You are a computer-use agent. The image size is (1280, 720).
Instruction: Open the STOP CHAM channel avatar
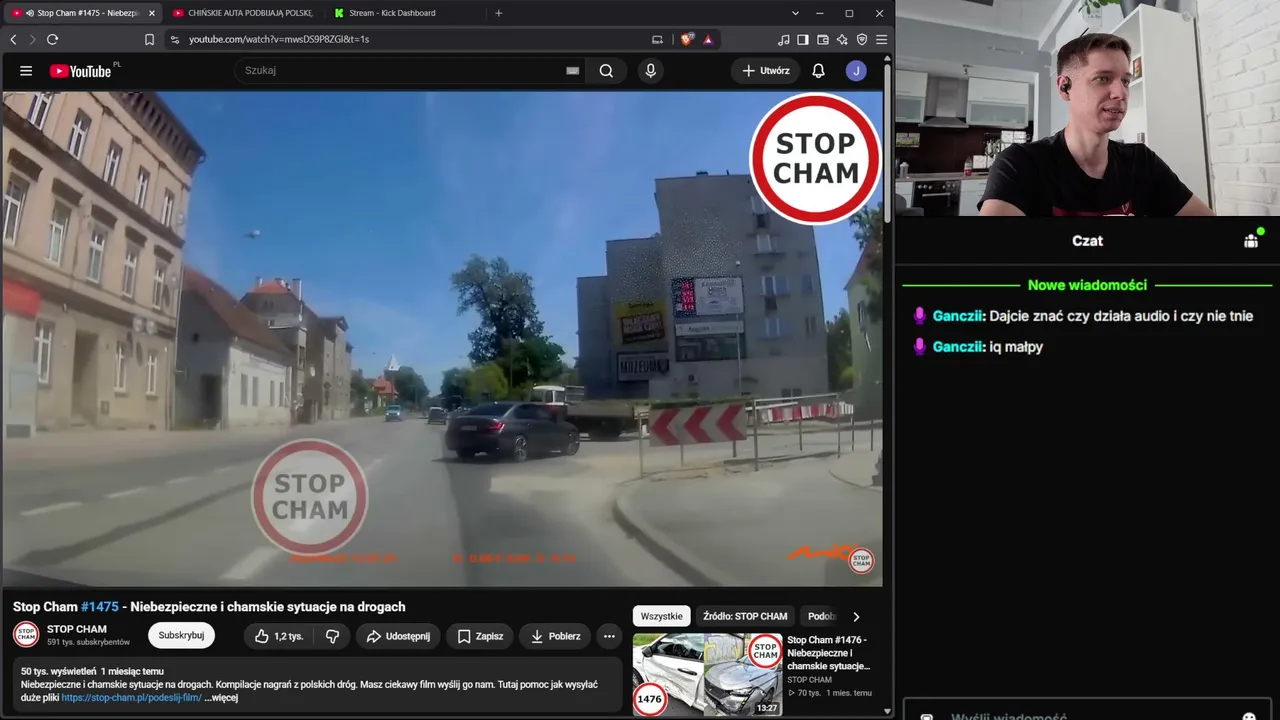coord(26,635)
